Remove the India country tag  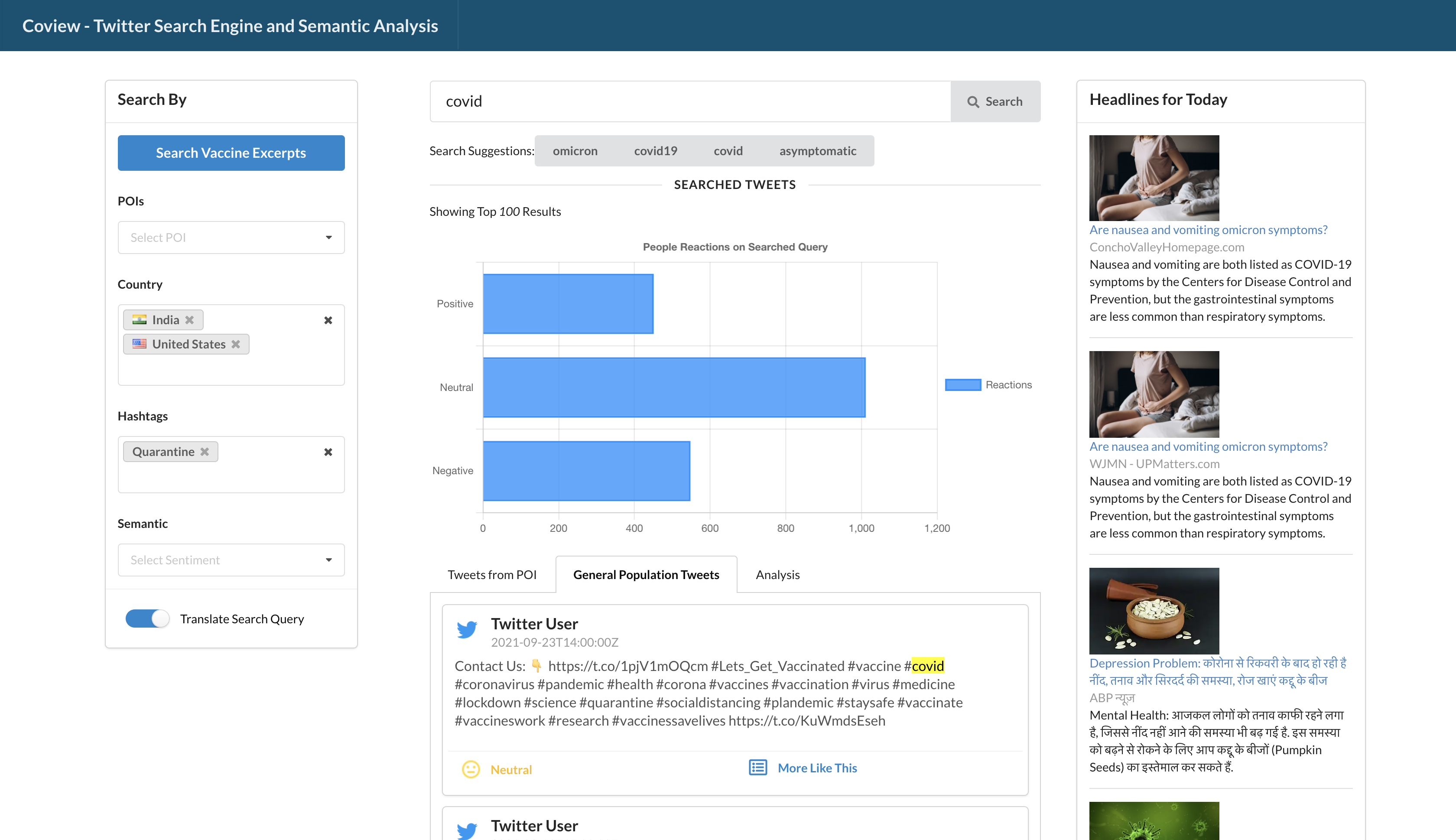coord(189,319)
